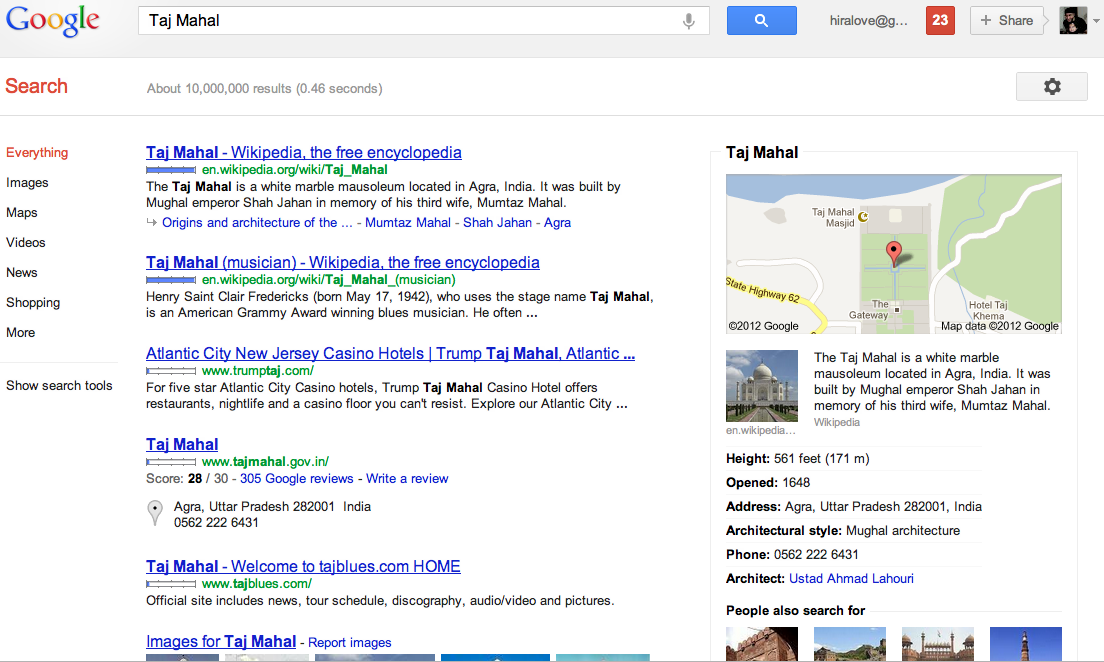
Task: Open Trump Taj Mahal Casino Hotels result
Action: pyautogui.click(x=390, y=354)
